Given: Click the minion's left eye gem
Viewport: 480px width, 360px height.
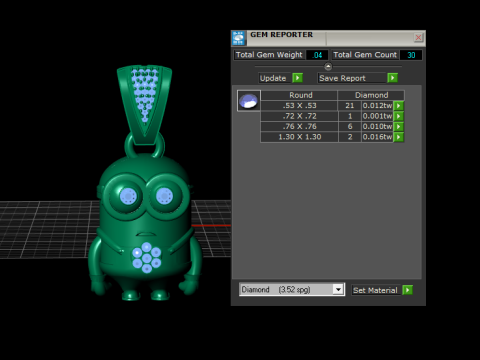Looking at the screenshot, I should (x=128, y=196).
